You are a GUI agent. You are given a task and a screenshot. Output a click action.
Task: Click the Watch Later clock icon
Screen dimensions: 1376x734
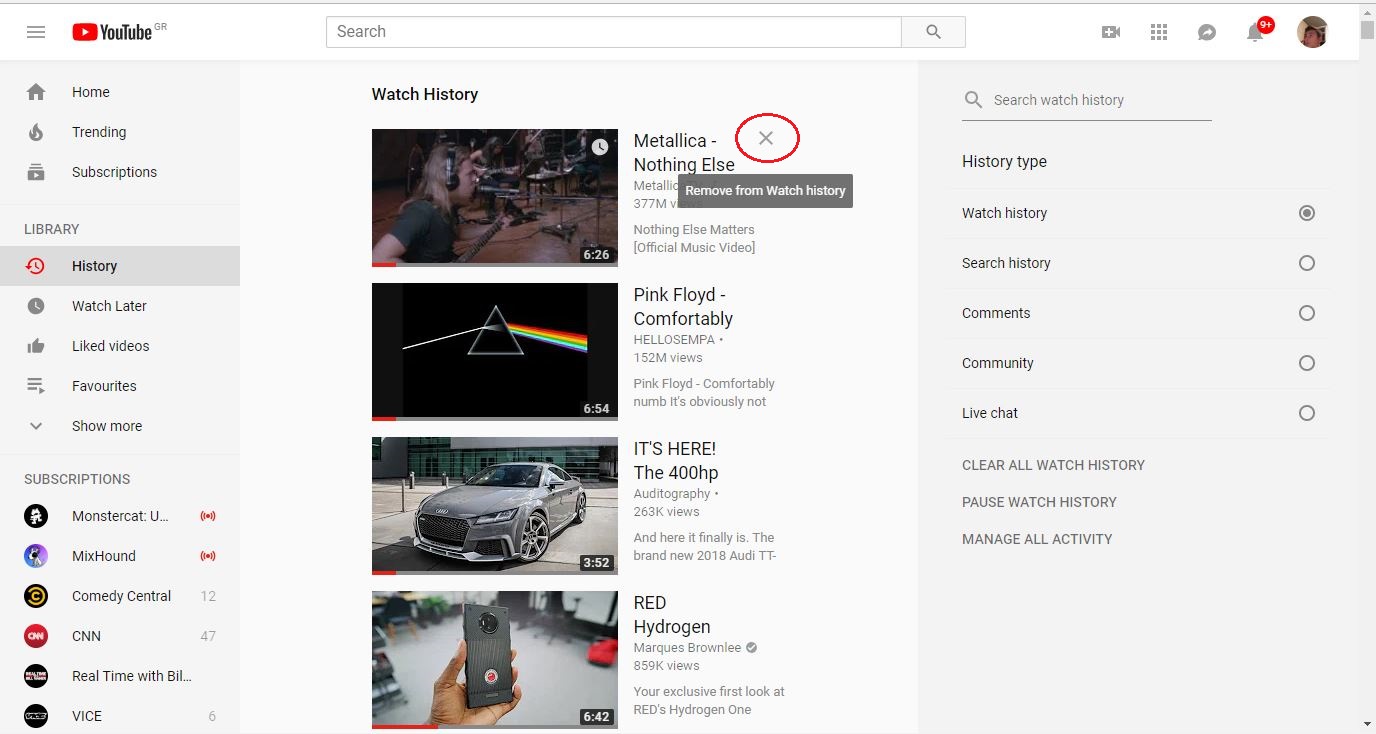coord(36,306)
